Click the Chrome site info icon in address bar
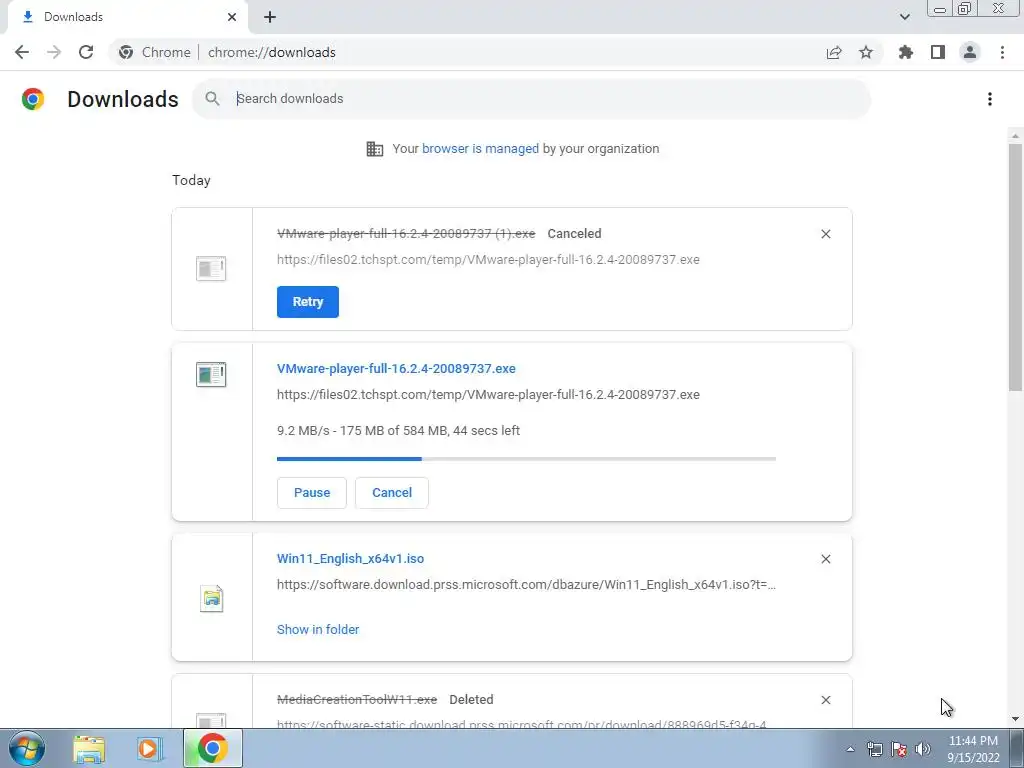Viewport: 1024px width, 768px height. [126, 52]
